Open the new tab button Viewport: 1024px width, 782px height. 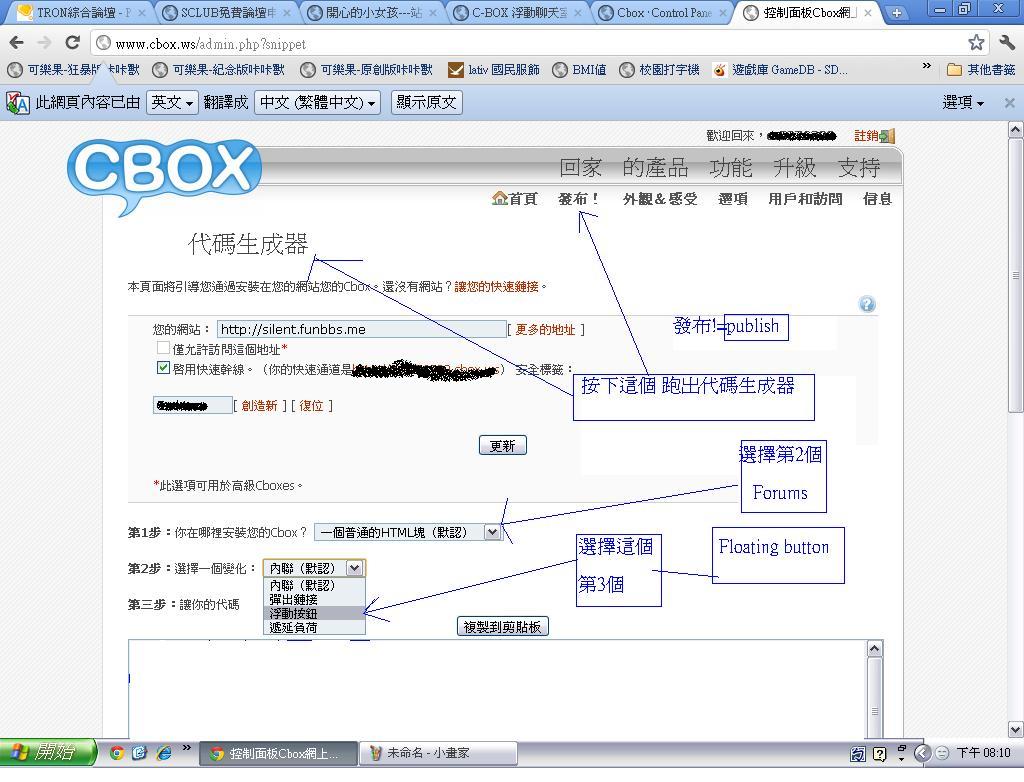896,13
